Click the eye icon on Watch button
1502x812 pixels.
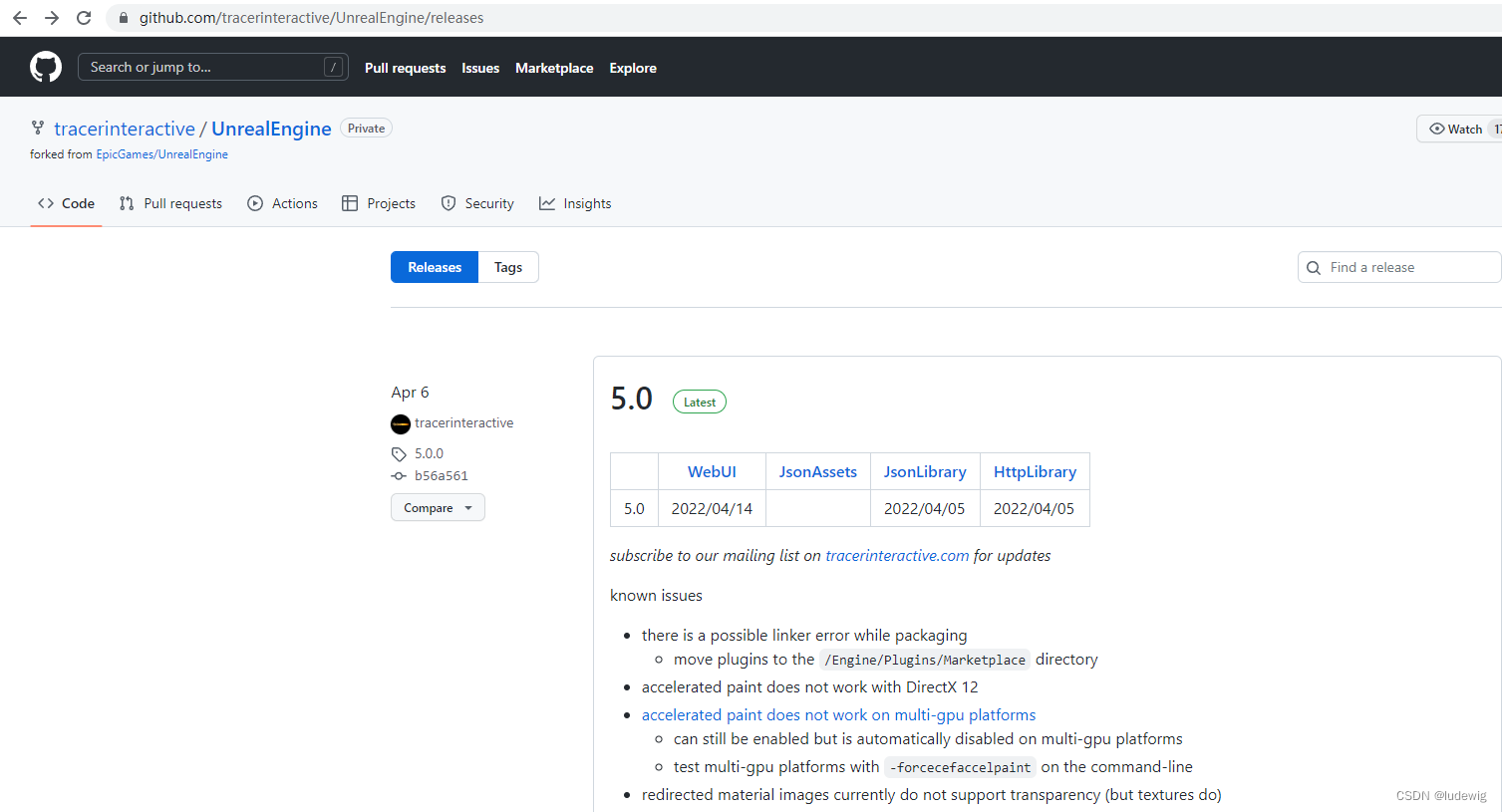tap(1437, 129)
